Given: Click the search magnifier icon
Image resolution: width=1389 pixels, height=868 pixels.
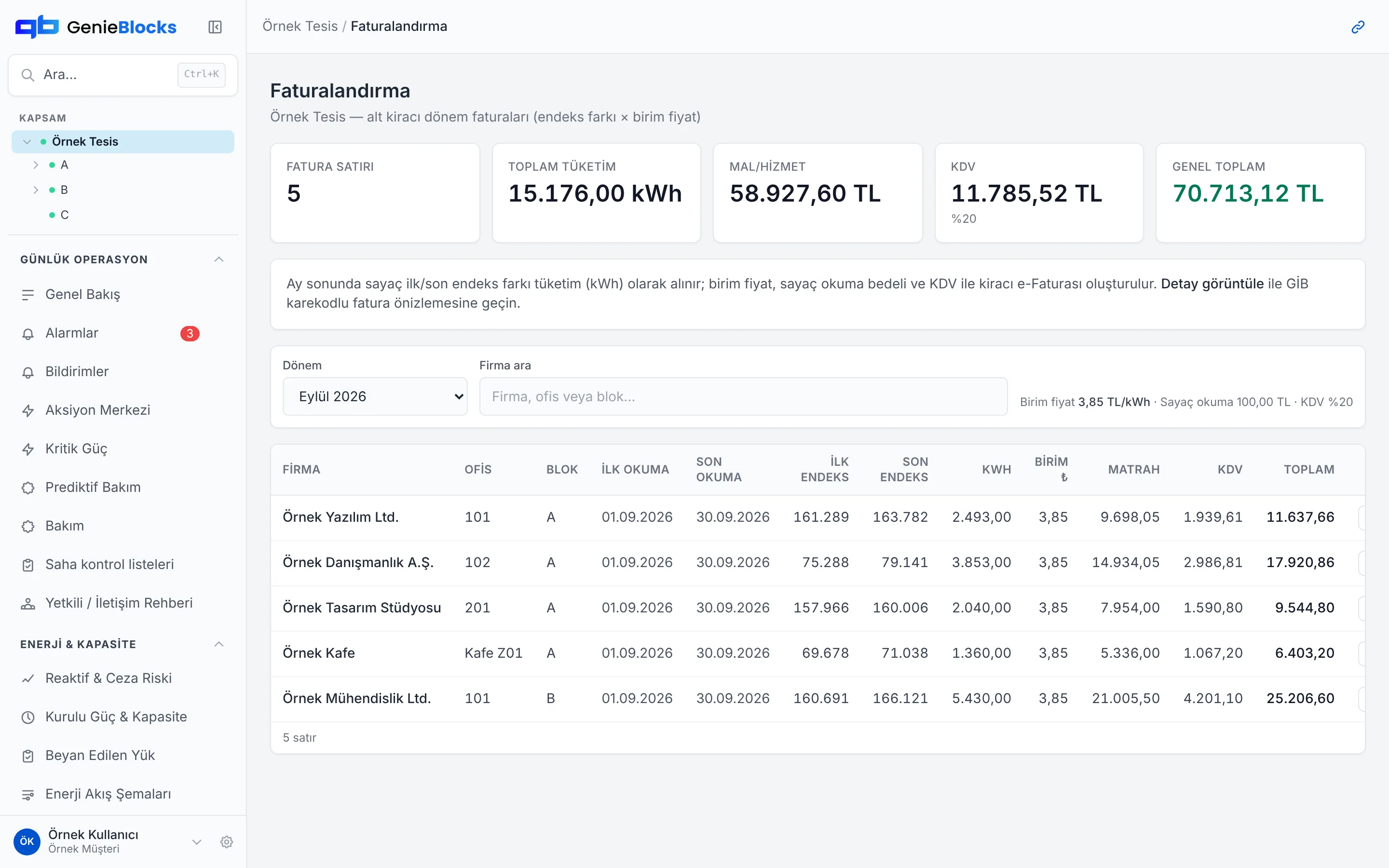Looking at the screenshot, I should (27, 75).
